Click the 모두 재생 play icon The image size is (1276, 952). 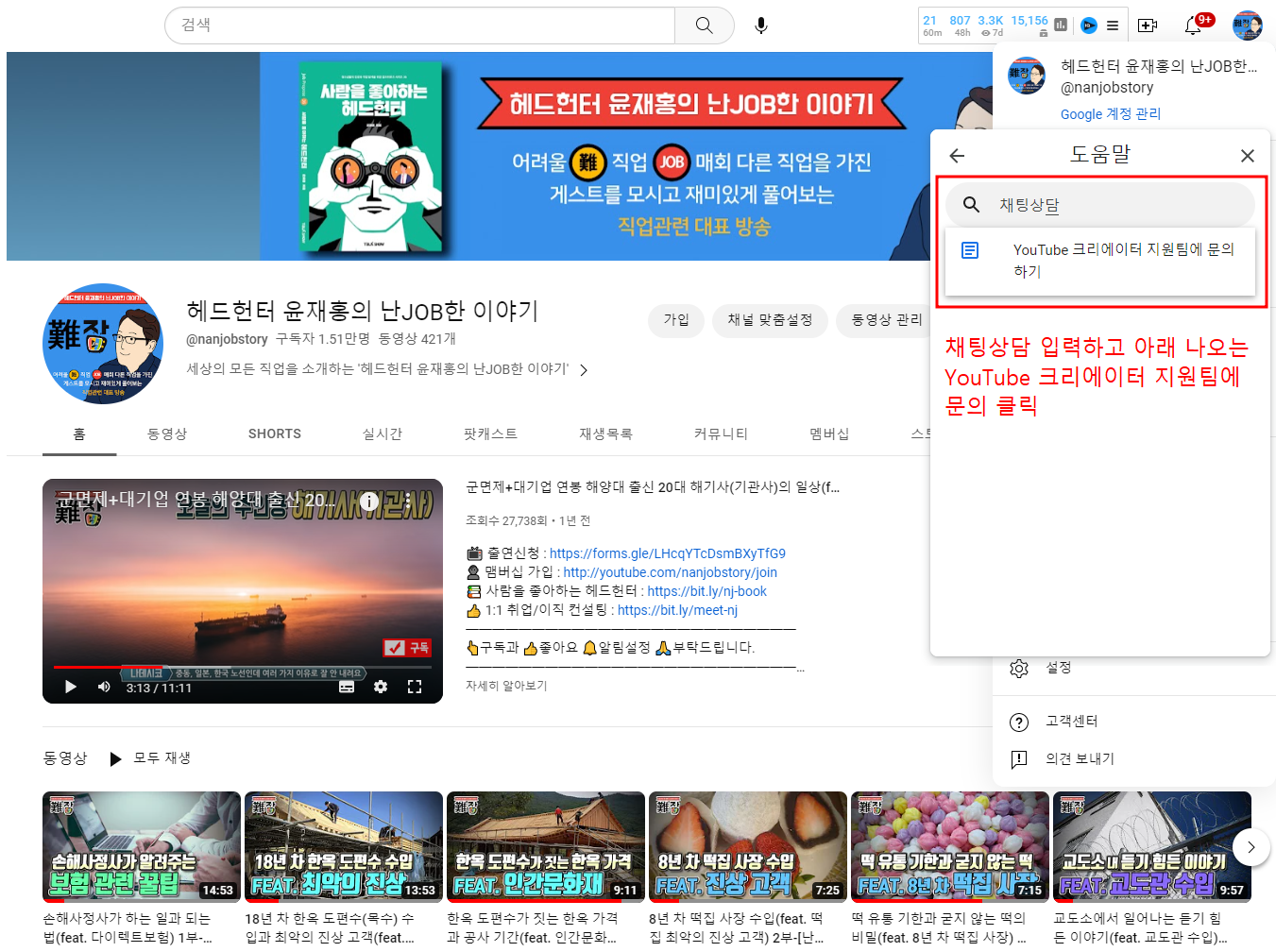[x=115, y=758]
